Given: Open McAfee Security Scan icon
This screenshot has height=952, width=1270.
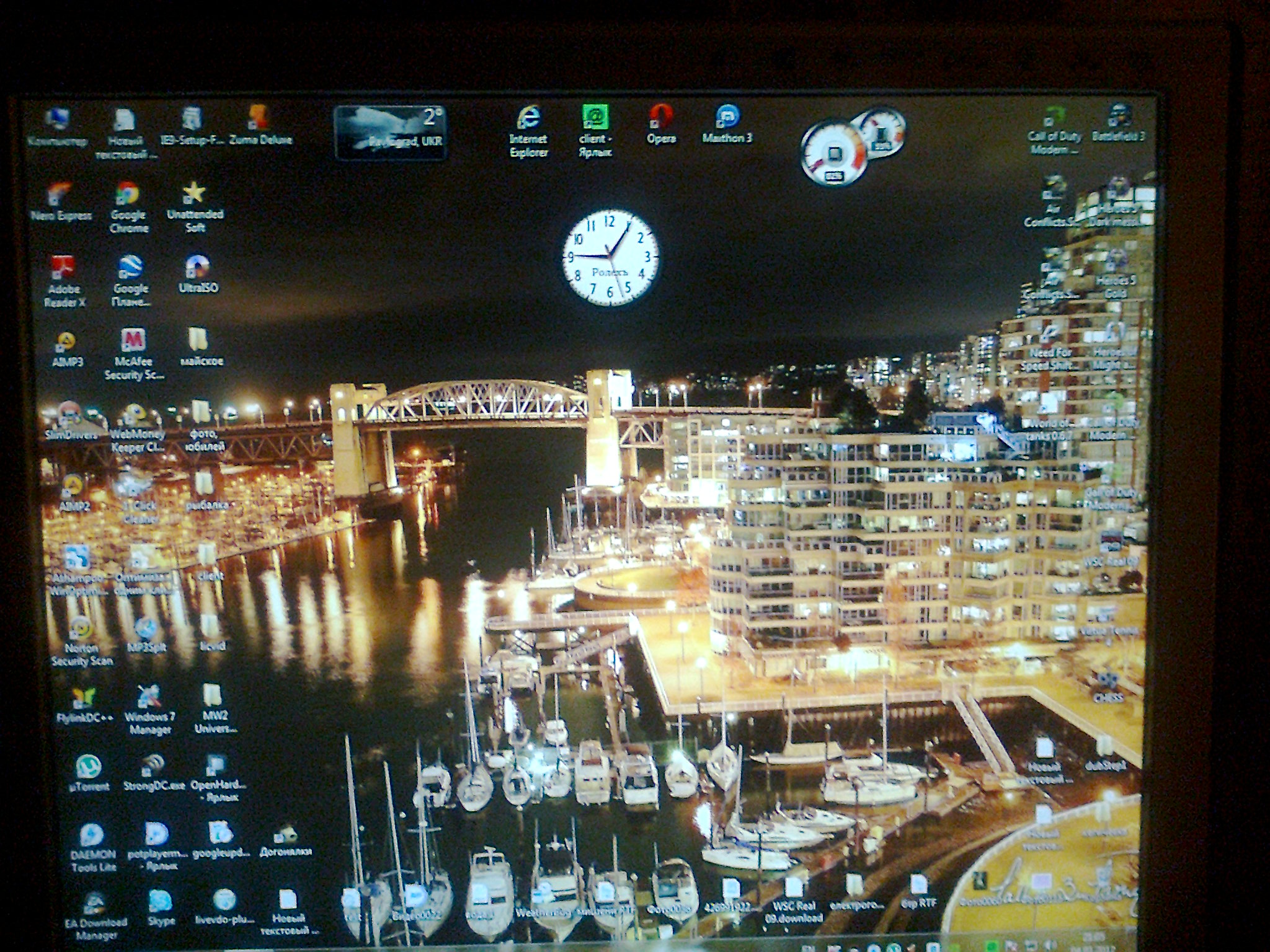Looking at the screenshot, I should 133,340.
